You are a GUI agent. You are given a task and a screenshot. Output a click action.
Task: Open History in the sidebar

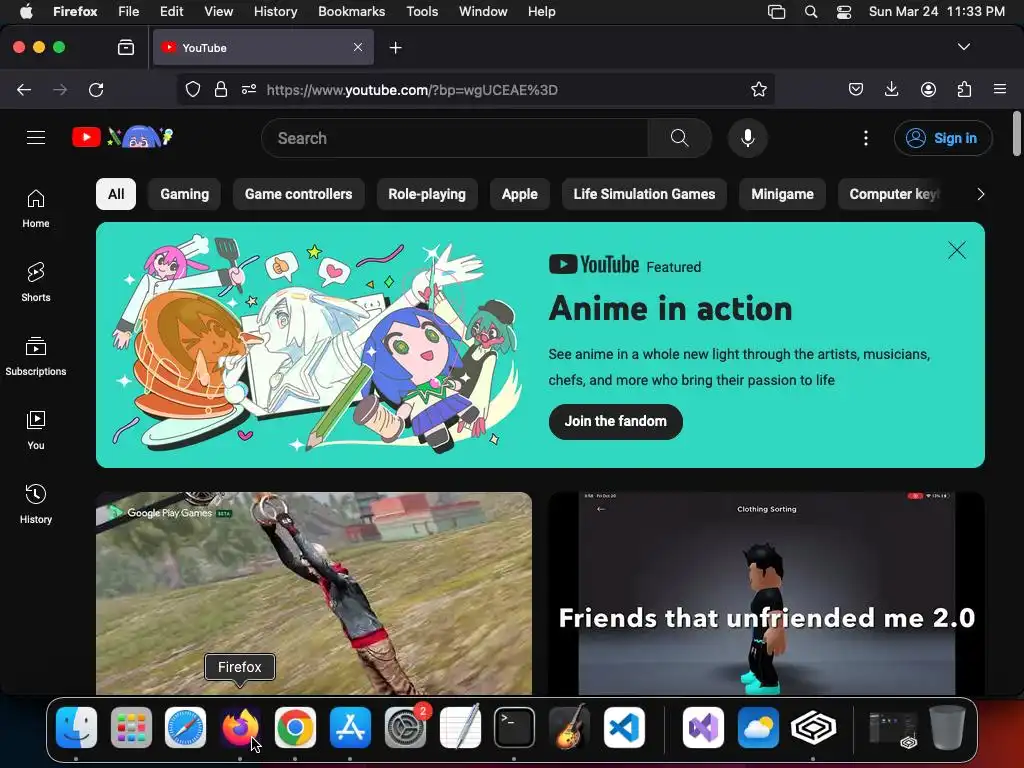tap(36, 504)
